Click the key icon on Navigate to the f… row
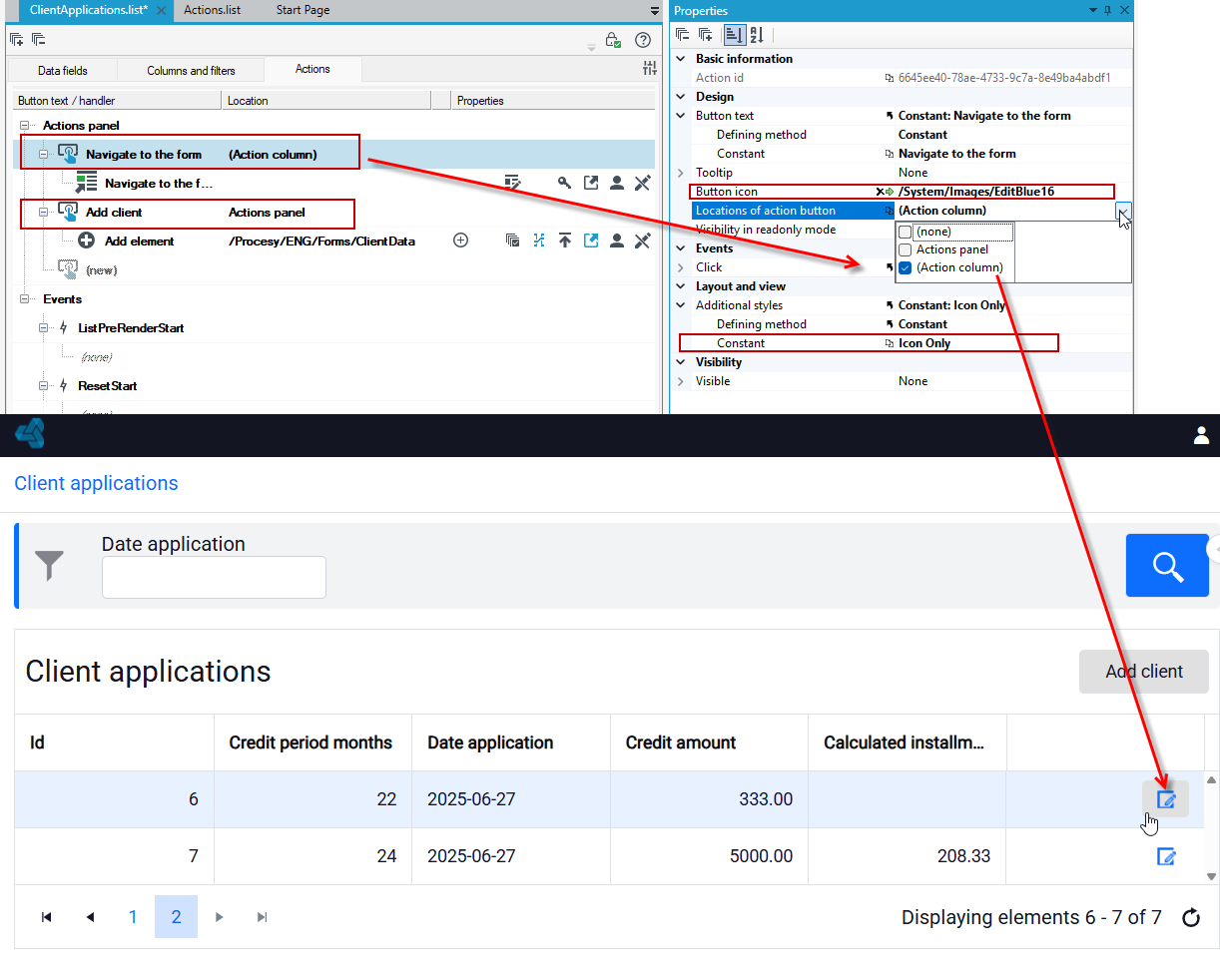Screen dimensions: 1220x980 click(x=564, y=183)
